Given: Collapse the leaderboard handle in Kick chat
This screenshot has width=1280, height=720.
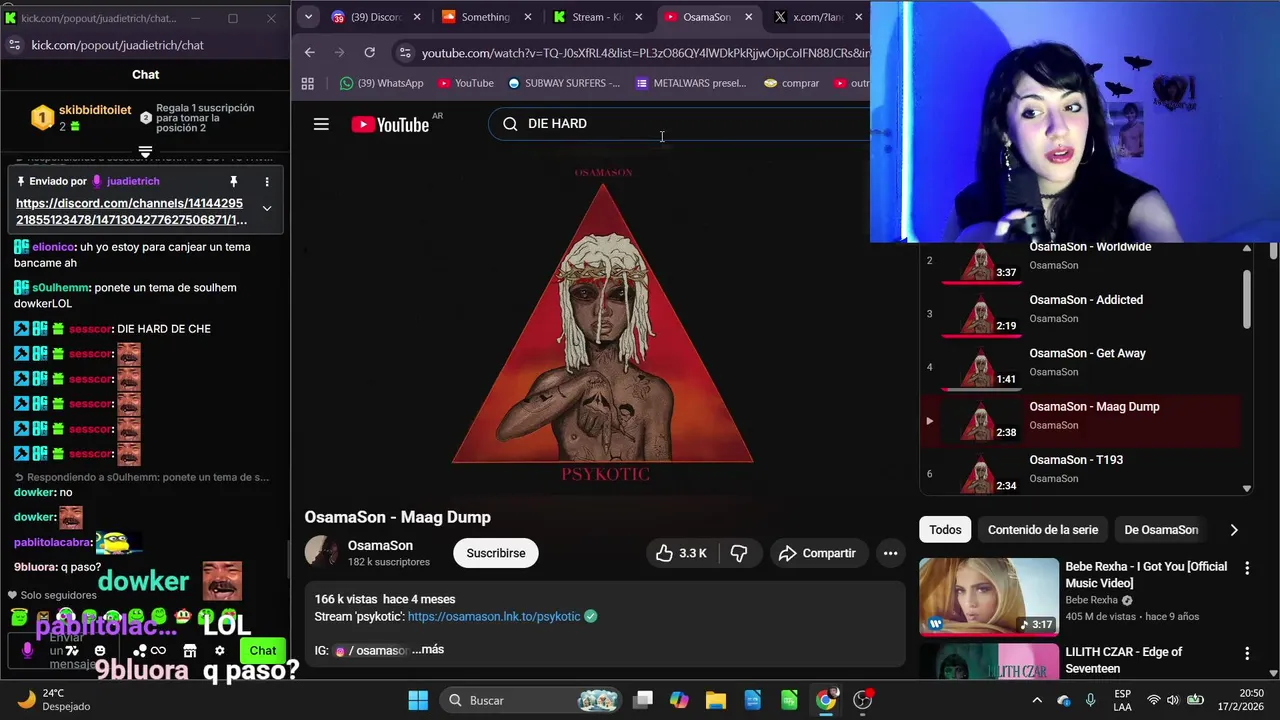Looking at the screenshot, I should (x=145, y=152).
